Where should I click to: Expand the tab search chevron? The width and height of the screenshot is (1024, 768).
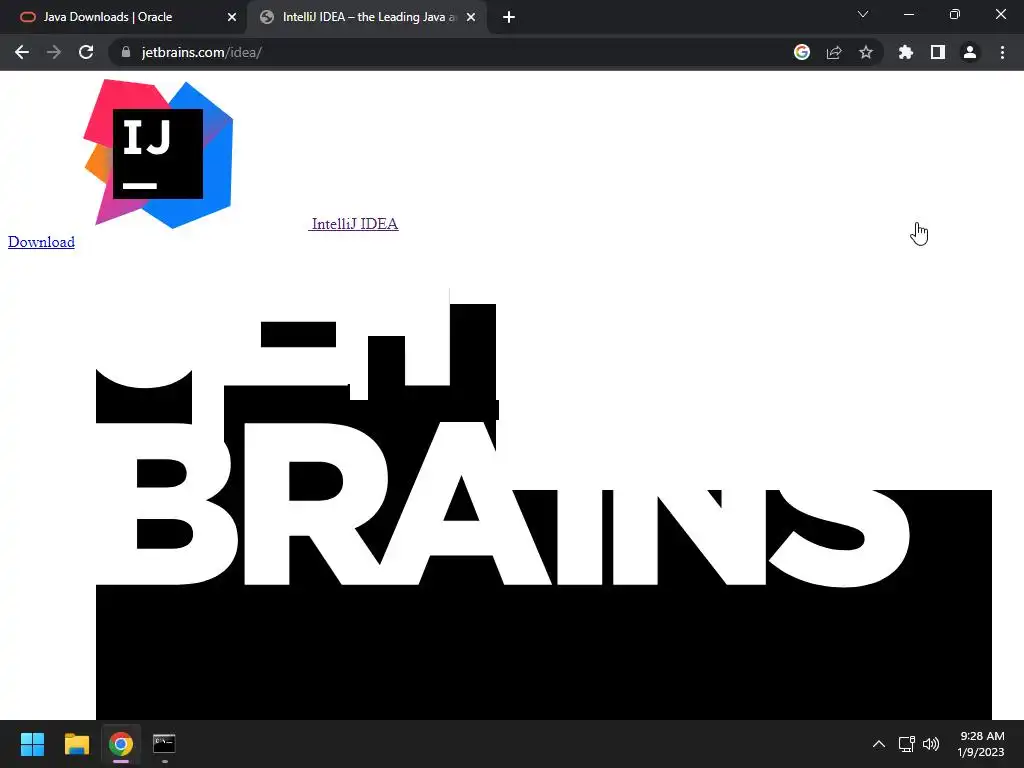pos(863,14)
